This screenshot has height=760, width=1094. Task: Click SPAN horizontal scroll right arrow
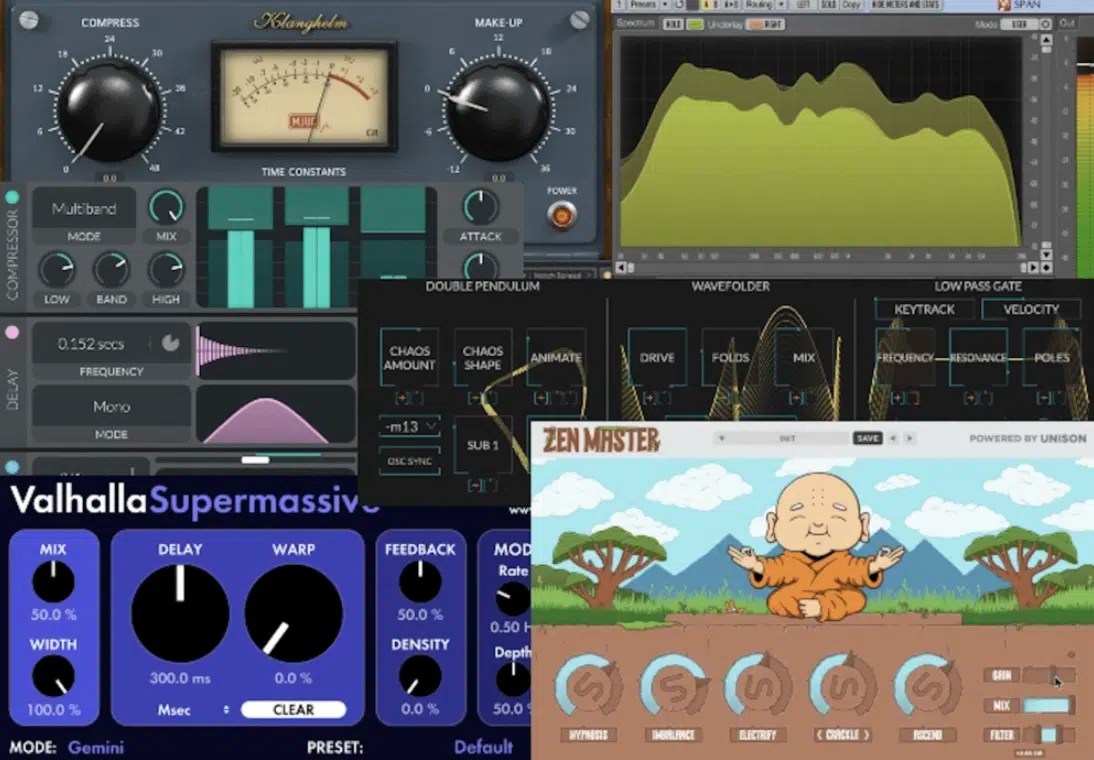[1034, 267]
